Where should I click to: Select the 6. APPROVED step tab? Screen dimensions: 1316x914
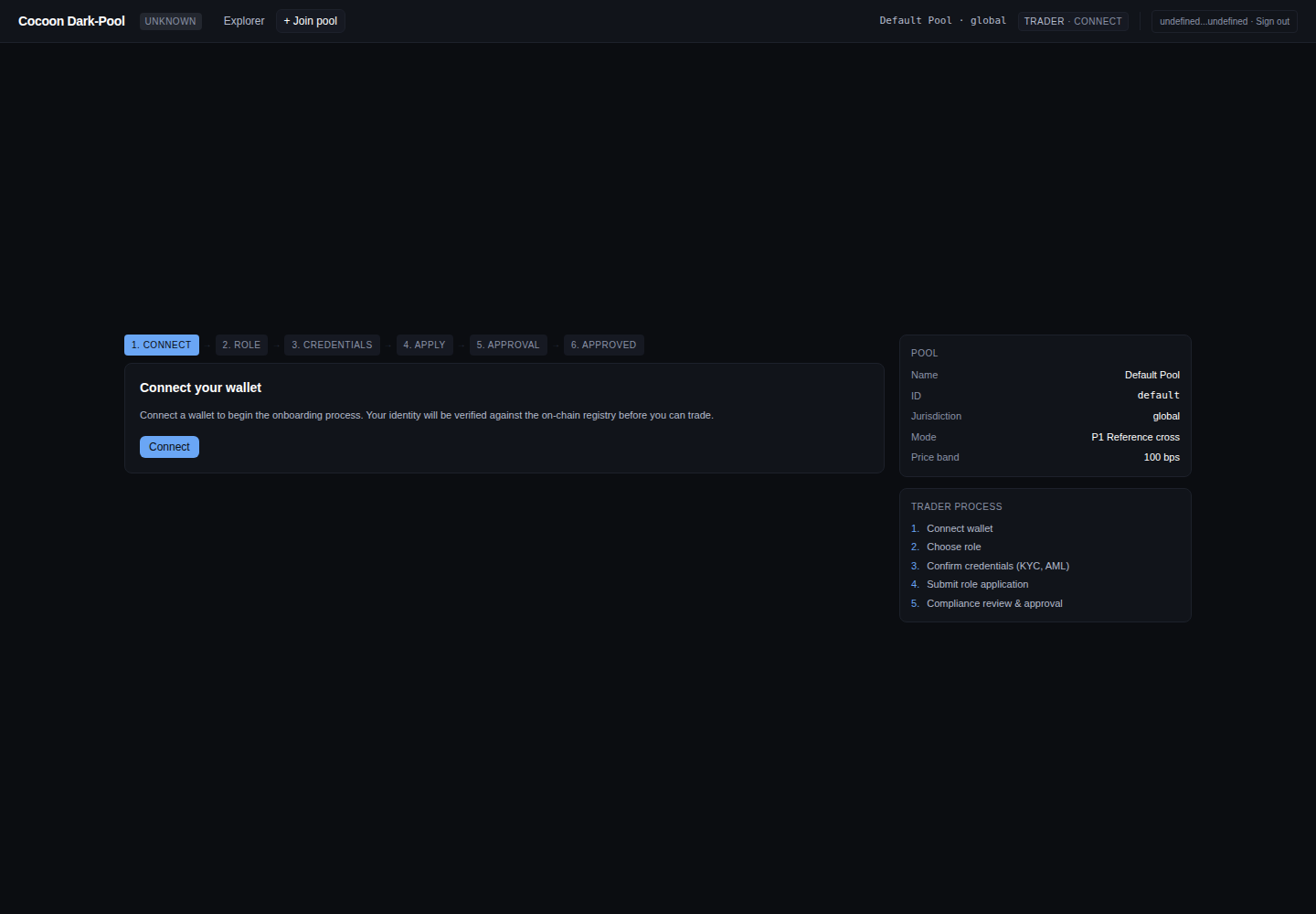(x=603, y=345)
